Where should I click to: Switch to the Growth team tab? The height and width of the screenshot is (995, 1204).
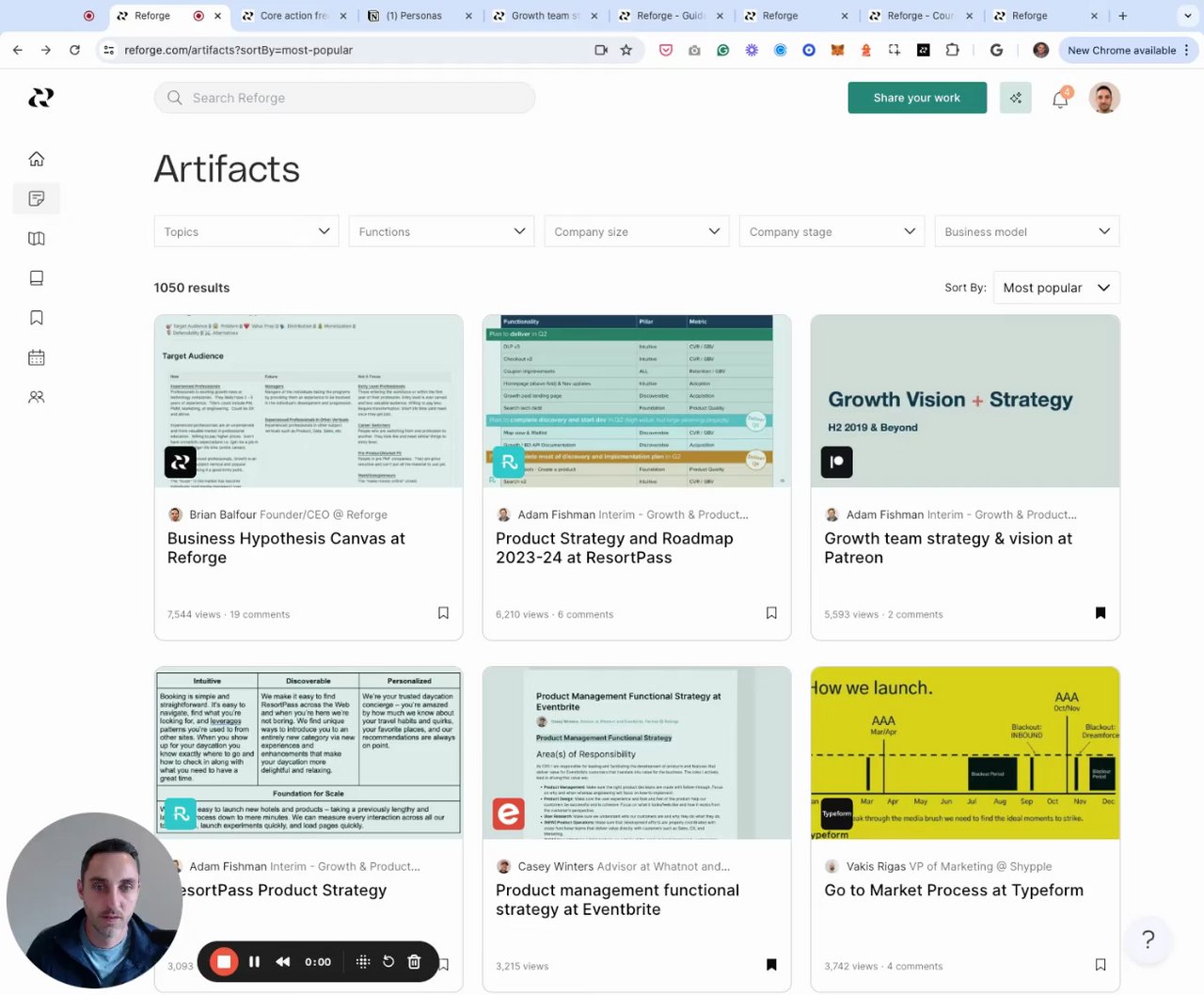[545, 16]
